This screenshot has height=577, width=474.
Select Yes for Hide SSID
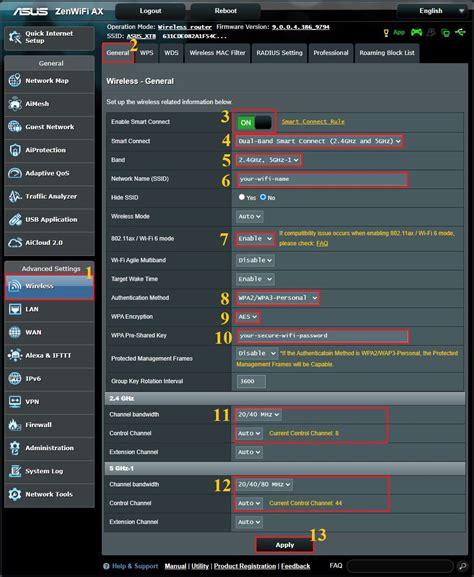(241, 197)
